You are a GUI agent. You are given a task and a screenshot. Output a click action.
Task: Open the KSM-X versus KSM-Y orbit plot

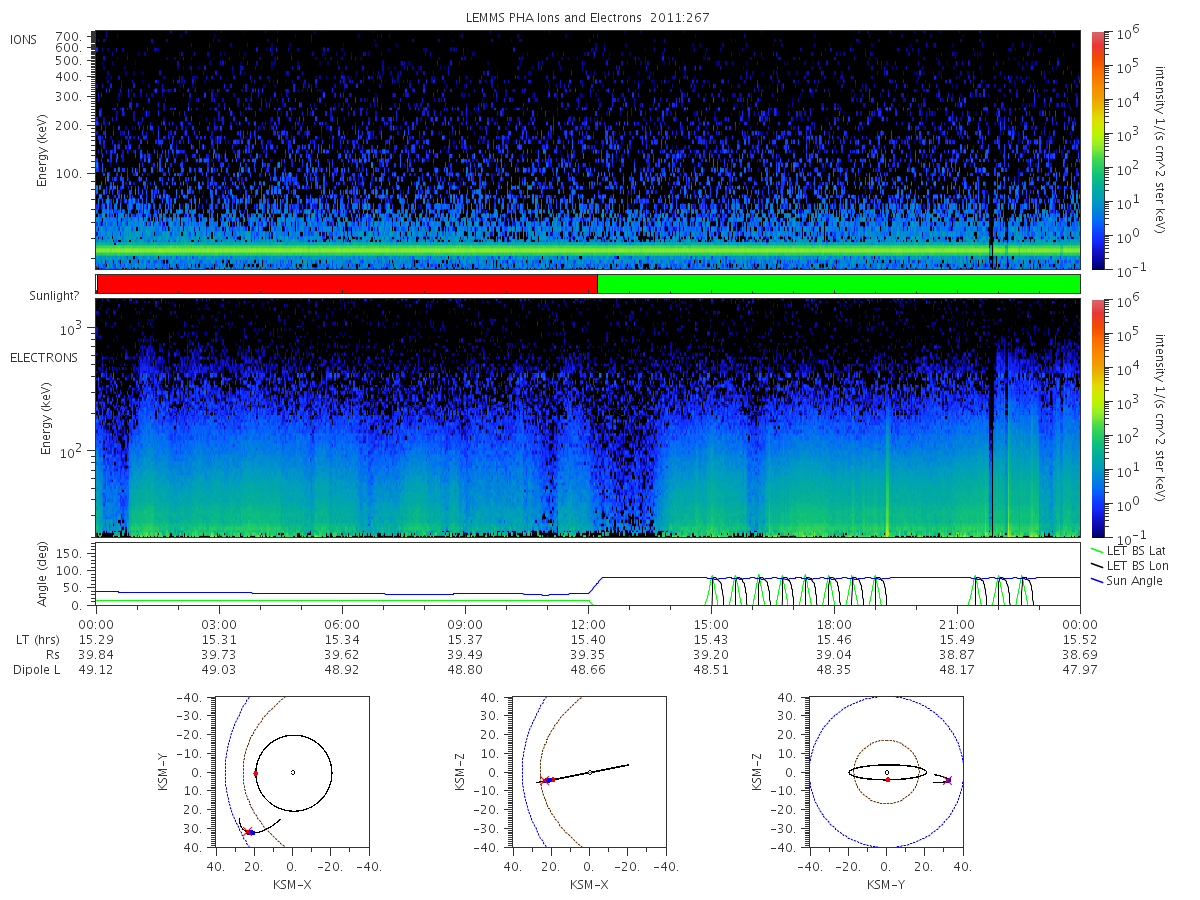pos(292,772)
